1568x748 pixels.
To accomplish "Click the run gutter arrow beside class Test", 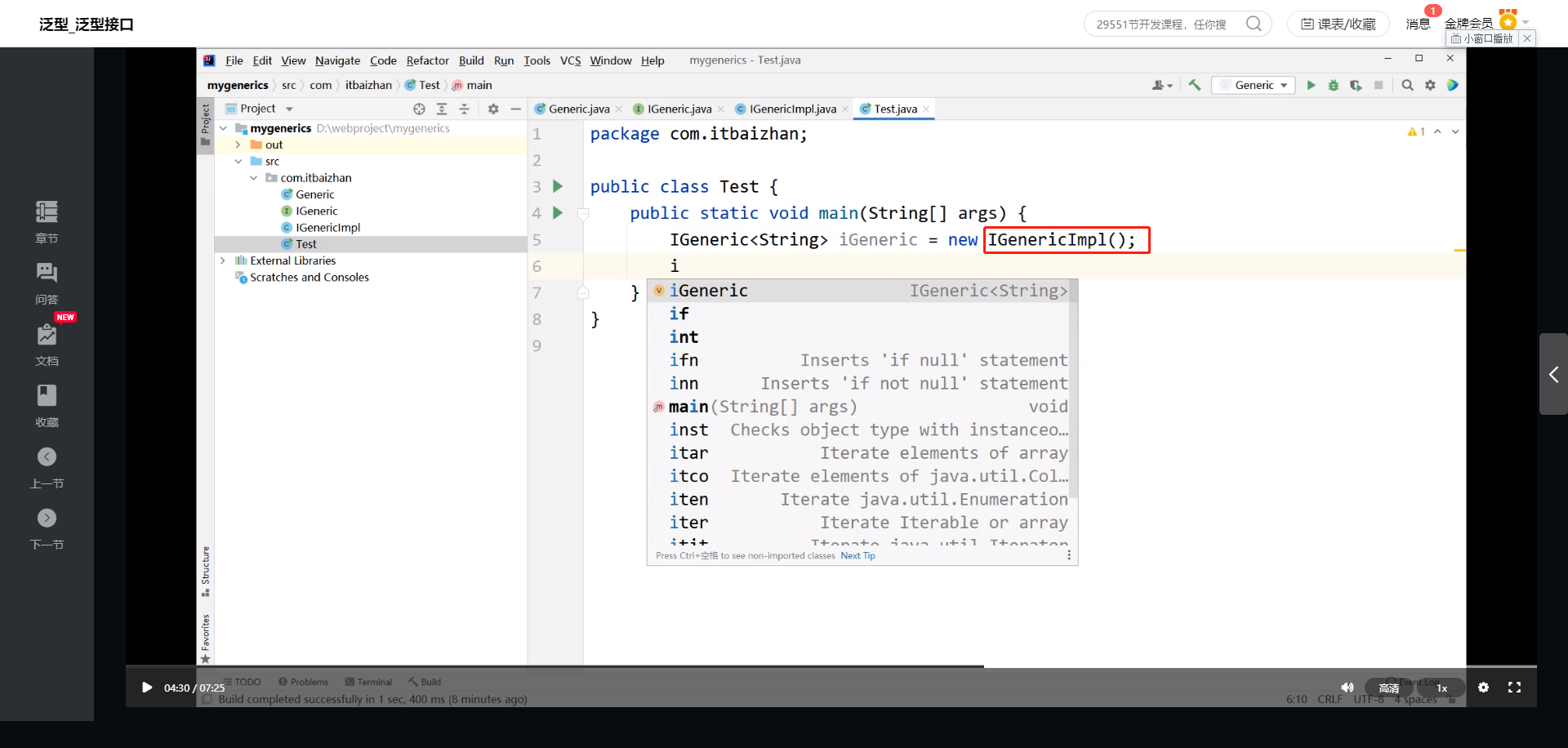I will [x=558, y=186].
